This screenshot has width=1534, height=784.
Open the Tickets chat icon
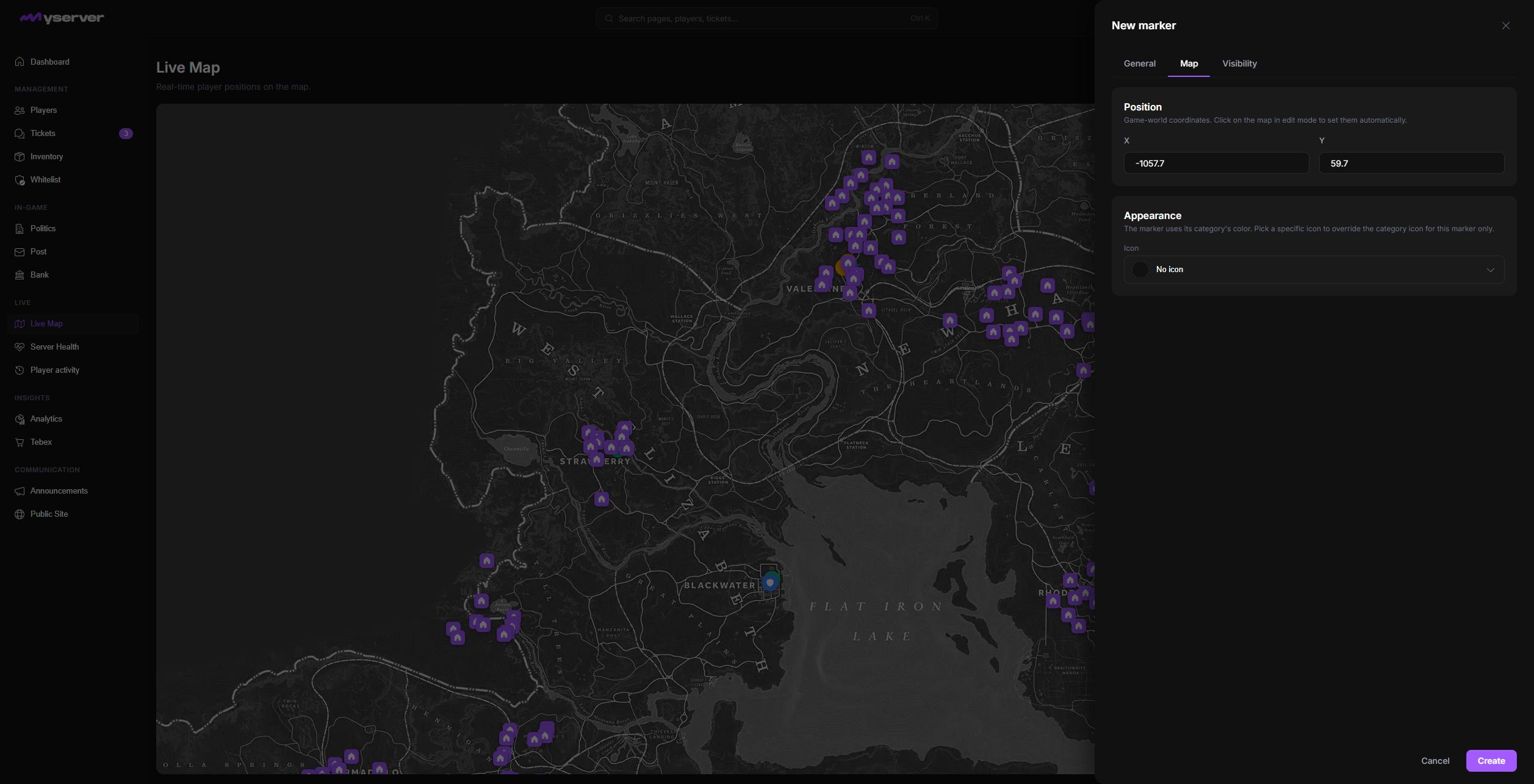tap(20, 133)
